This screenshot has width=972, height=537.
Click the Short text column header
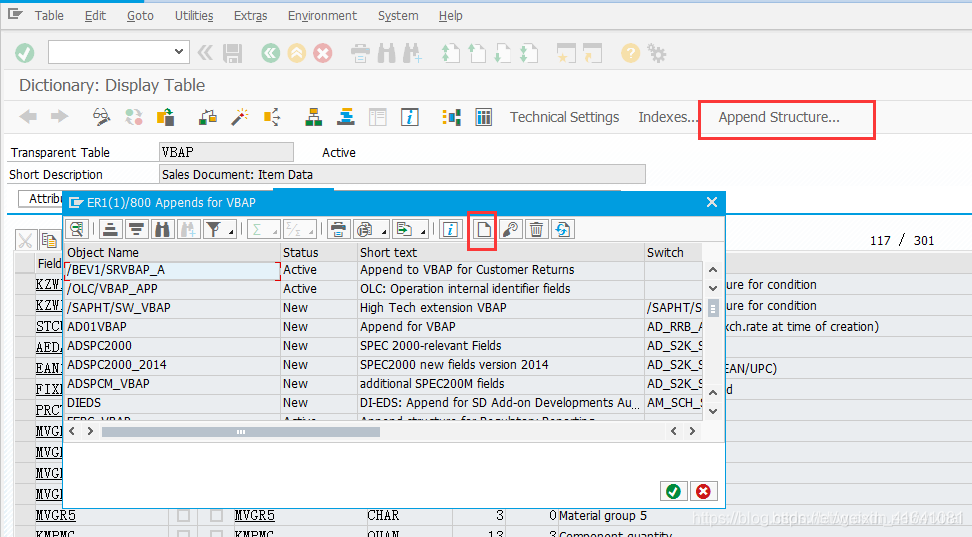pyautogui.click(x=501, y=252)
